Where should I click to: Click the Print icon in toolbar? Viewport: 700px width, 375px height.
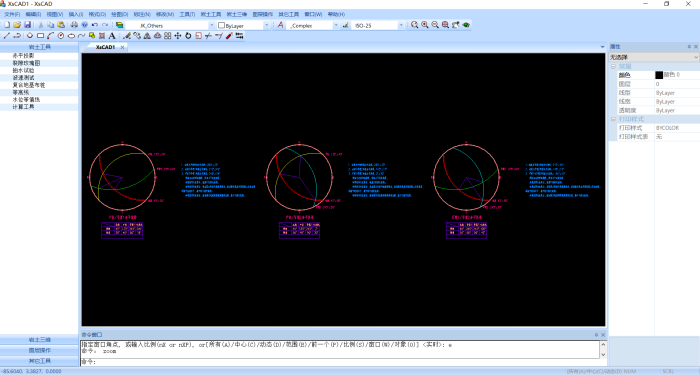click(74, 25)
